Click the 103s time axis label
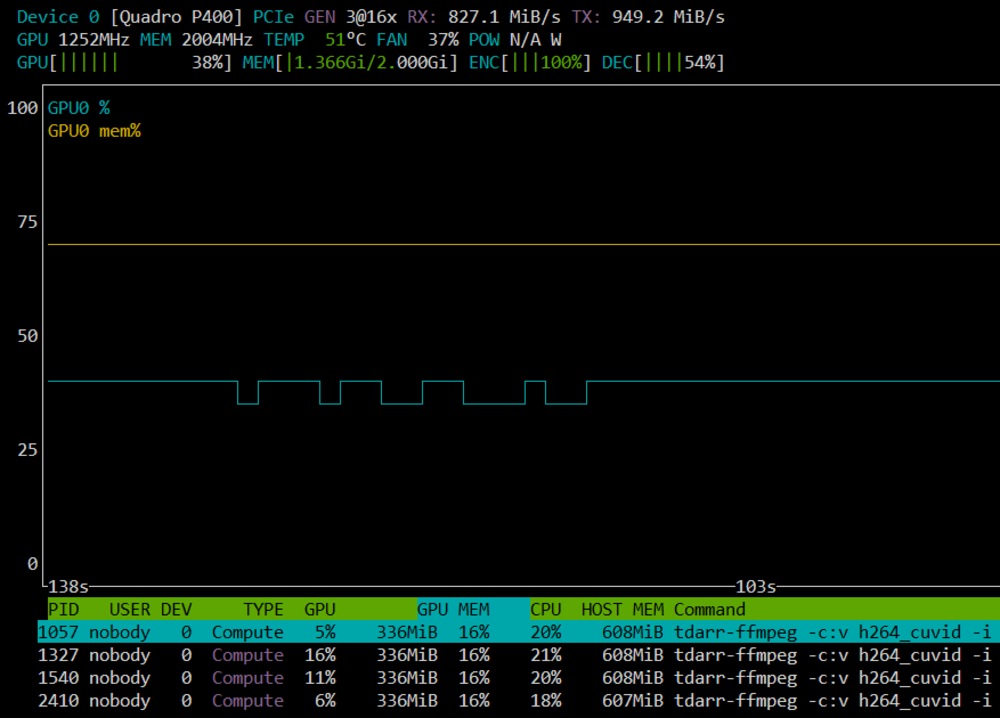Screen dimensions: 1000x718 click(x=756, y=586)
